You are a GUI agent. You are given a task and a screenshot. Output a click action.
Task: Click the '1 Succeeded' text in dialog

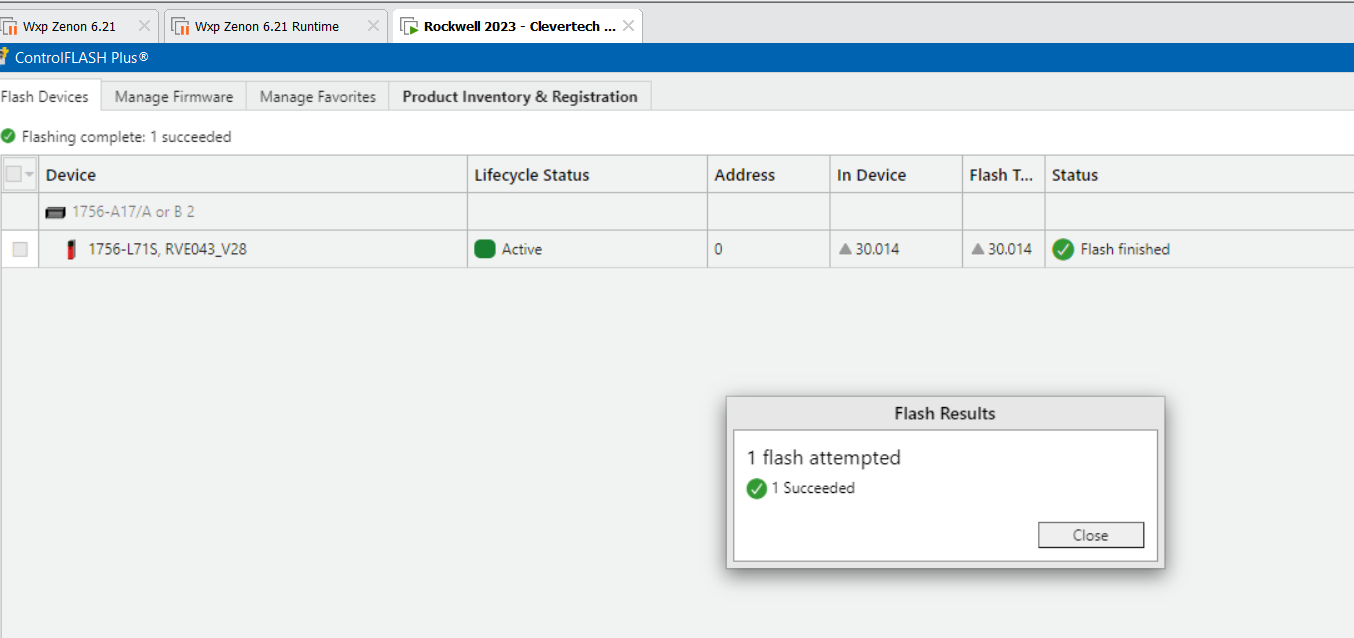click(813, 489)
